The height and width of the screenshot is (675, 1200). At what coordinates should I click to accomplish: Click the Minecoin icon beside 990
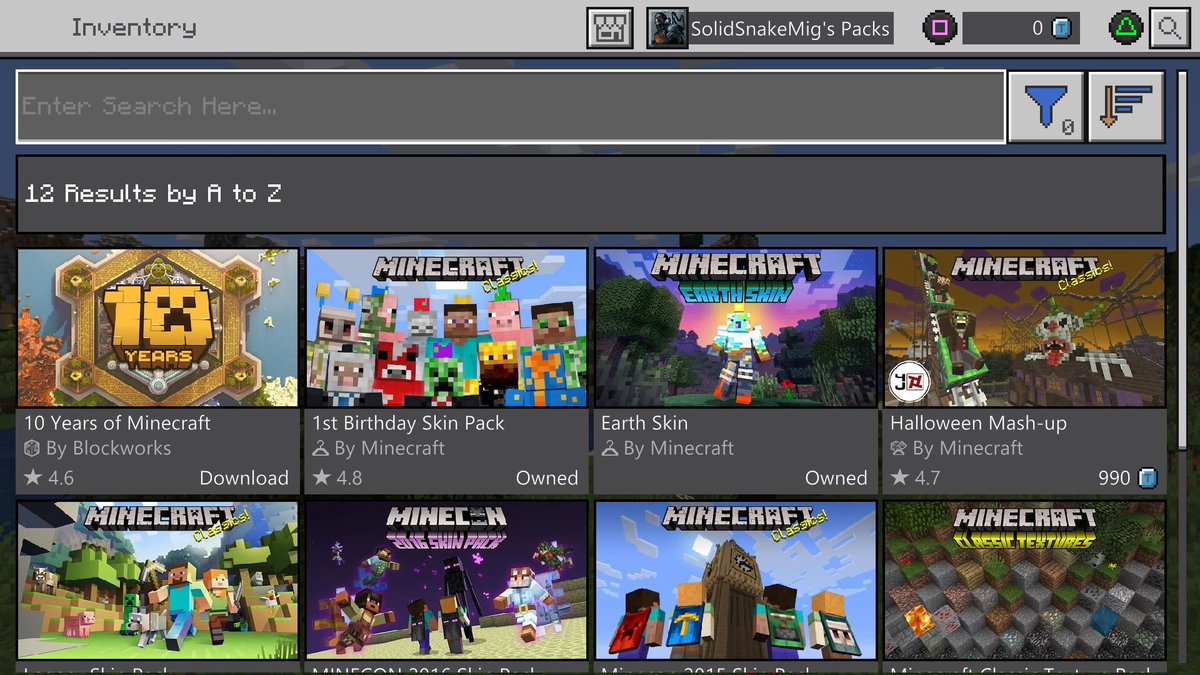point(1147,479)
